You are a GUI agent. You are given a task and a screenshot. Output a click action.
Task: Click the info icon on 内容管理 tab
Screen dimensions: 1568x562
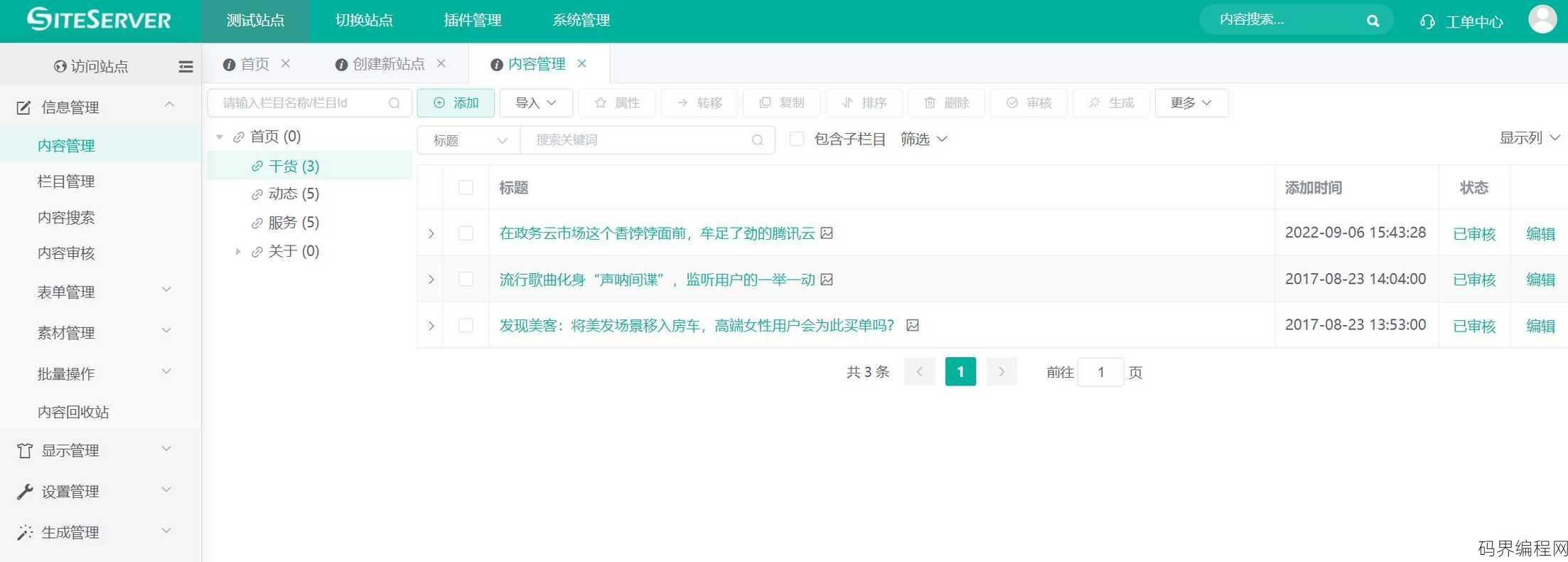click(x=497, y=65)
